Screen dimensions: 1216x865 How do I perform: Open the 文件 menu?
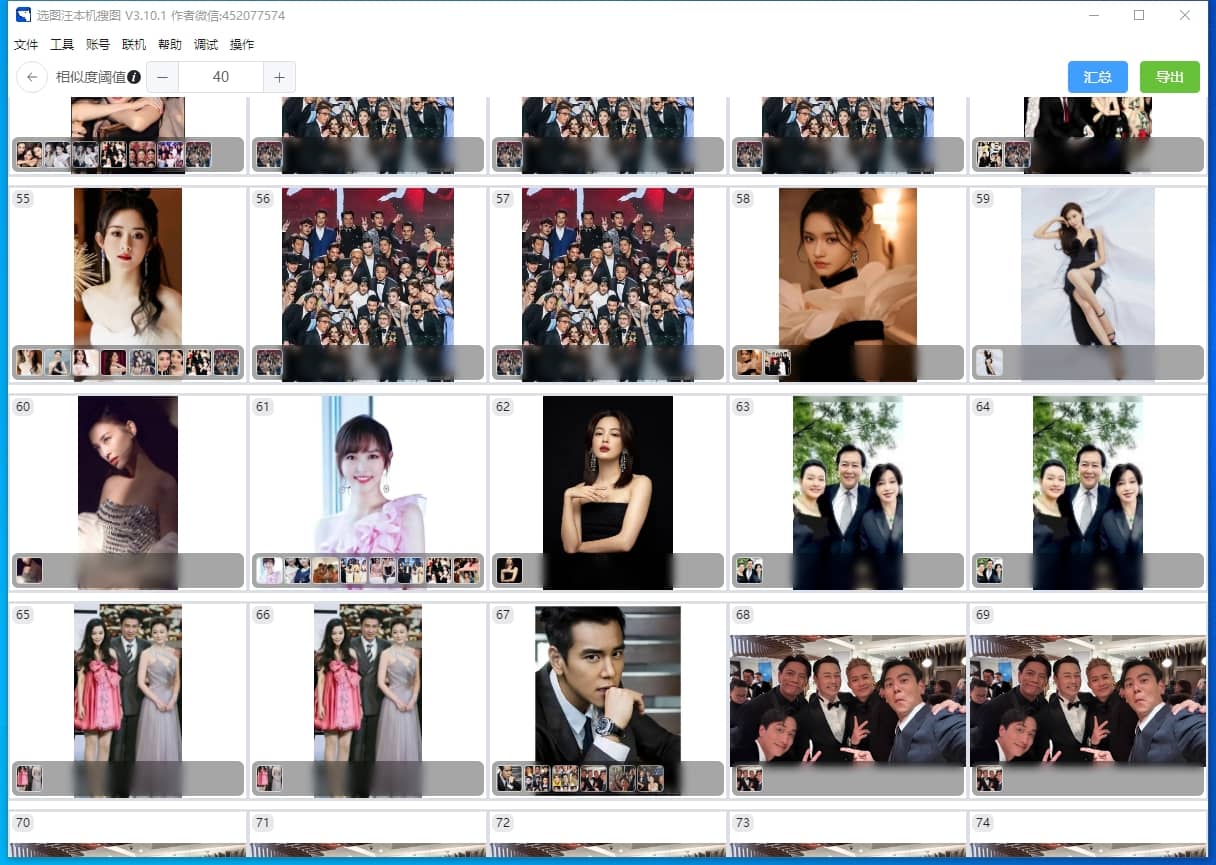(26, 45)
